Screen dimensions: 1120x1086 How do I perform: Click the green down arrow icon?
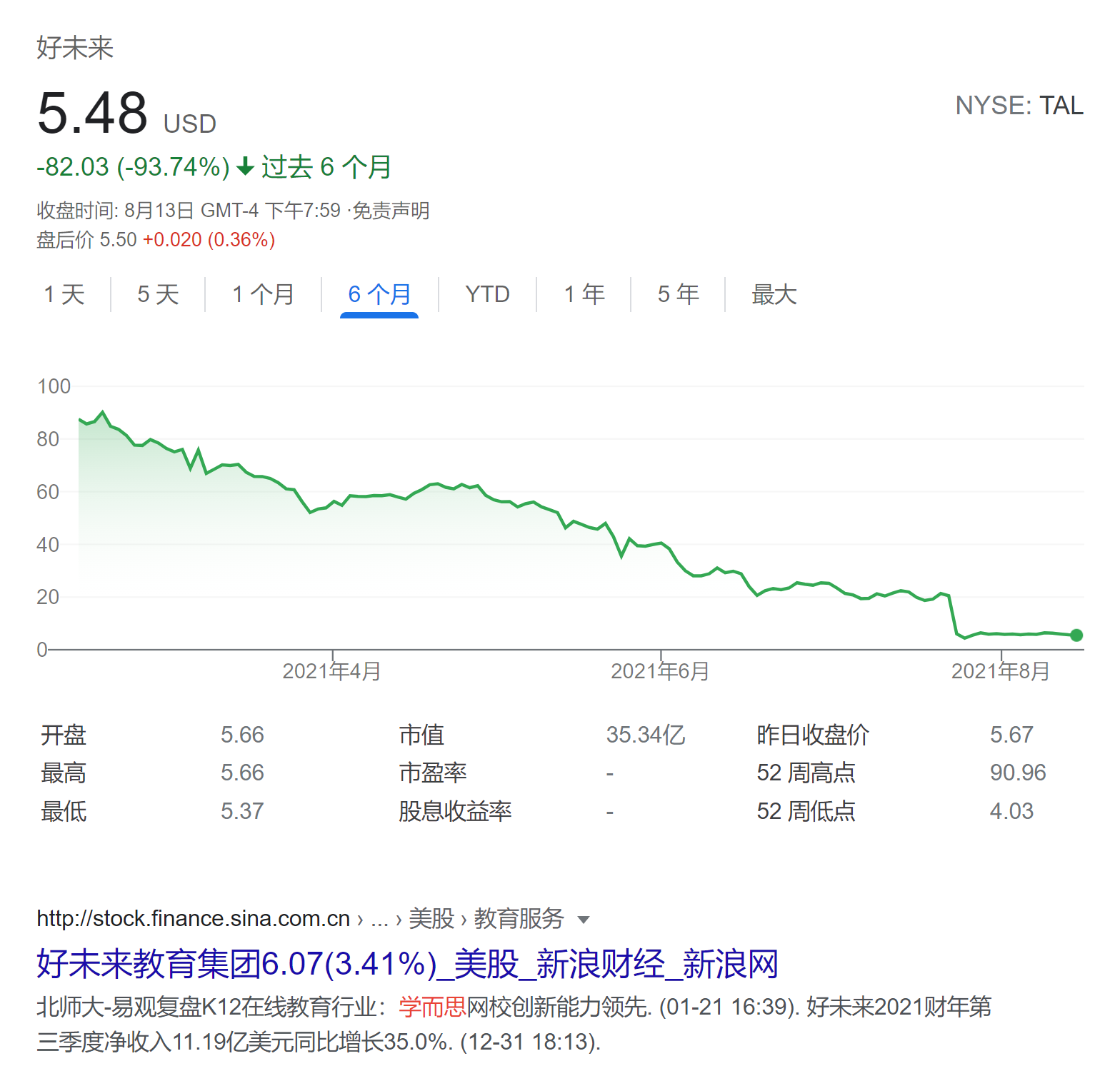coord(245,167)
